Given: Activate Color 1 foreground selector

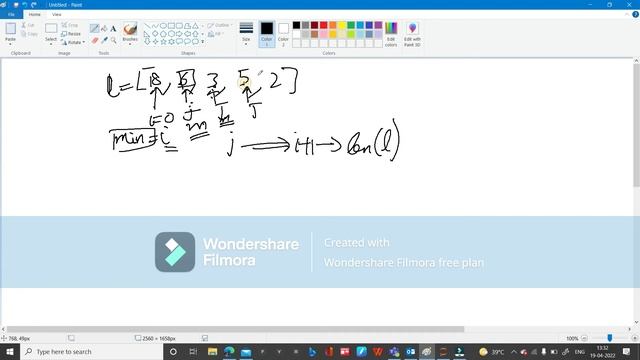Looking at the screenshot, I should [267, 34].
